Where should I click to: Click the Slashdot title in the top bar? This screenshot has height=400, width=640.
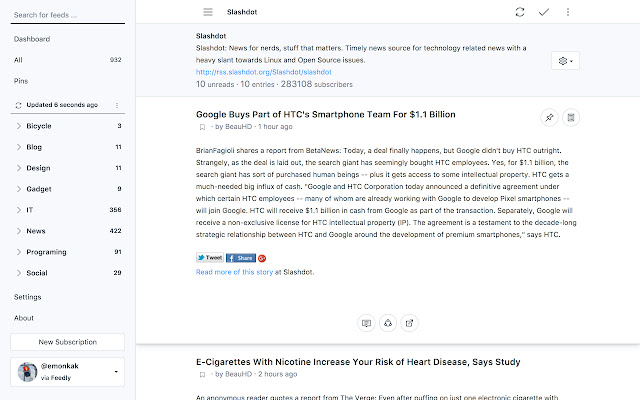tap(242, 12)
